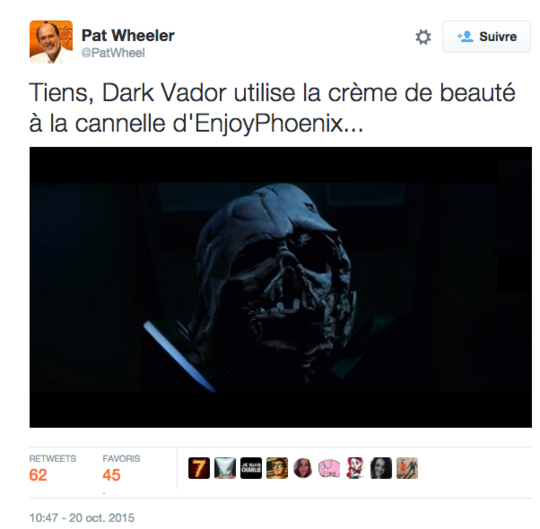This screenshot has width=540, height=529.
Task: Open the grey folded-paper avatar
Action: [225, 468]
